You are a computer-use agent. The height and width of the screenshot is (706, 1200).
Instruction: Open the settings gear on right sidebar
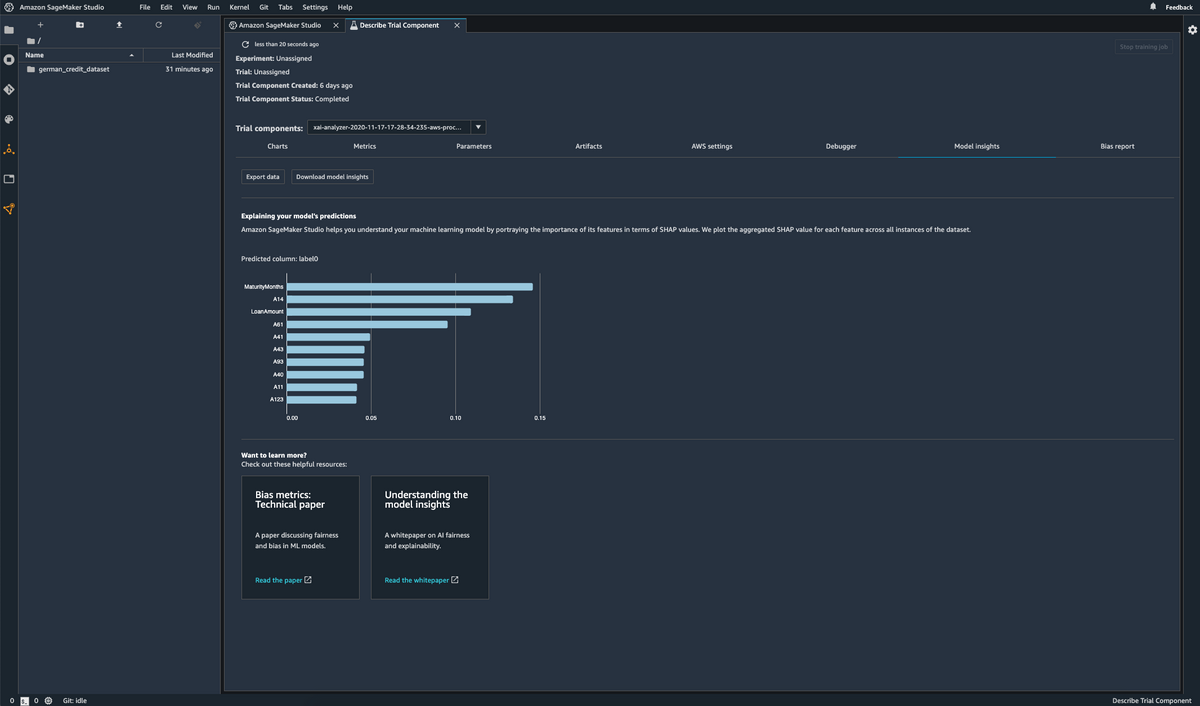1192,30
